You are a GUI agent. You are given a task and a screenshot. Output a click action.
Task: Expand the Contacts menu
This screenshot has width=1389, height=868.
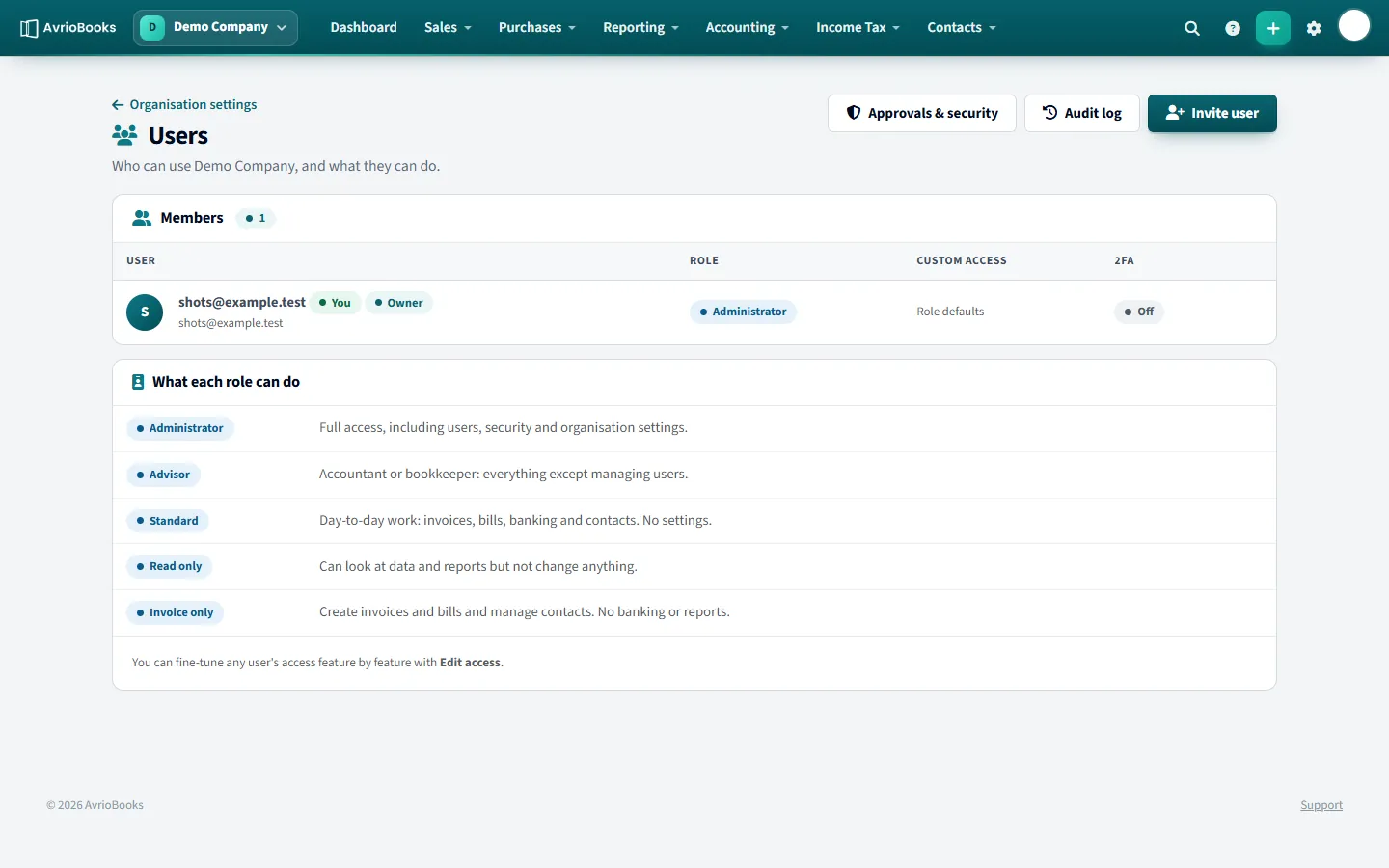(x=962, y=28)
